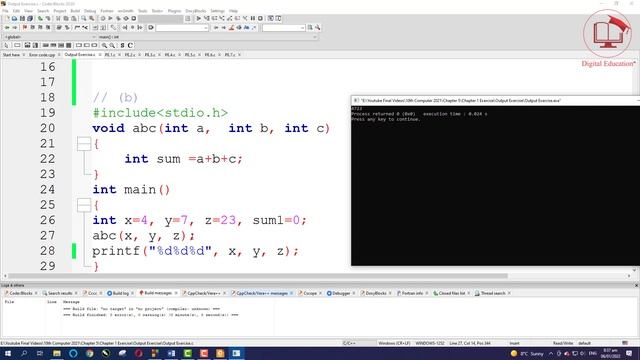Click the Rebuild icon

[x=126, y=18]
